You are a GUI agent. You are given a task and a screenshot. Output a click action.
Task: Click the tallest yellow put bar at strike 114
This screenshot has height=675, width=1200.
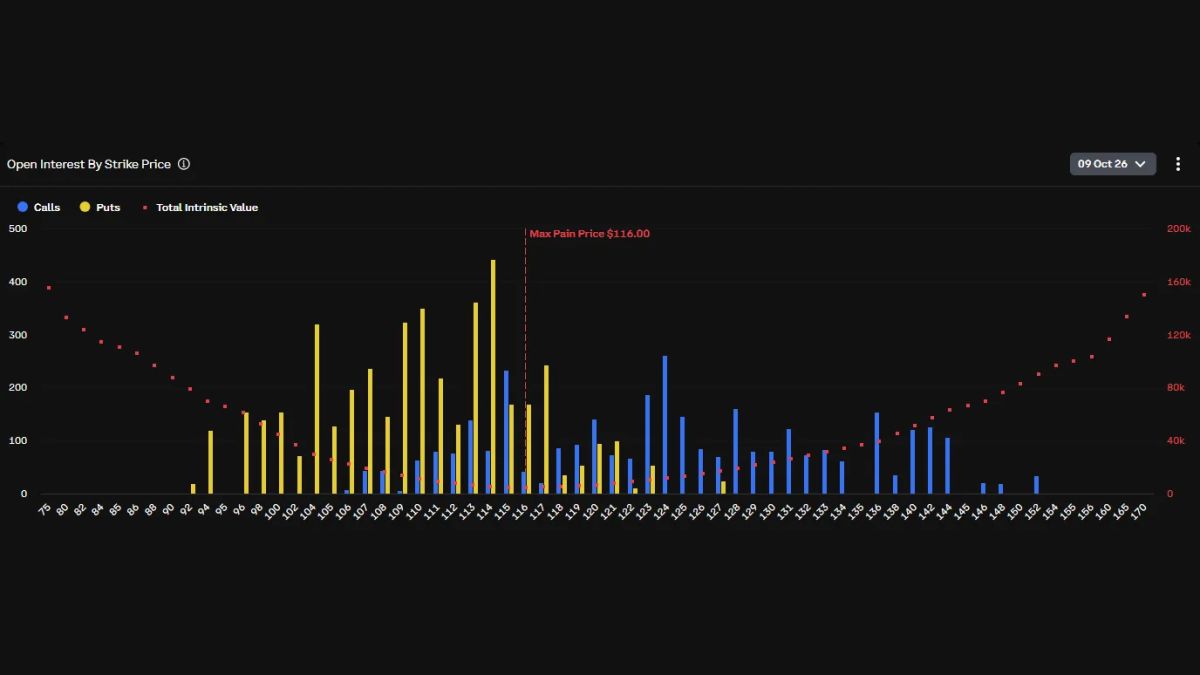click(493, 377)
